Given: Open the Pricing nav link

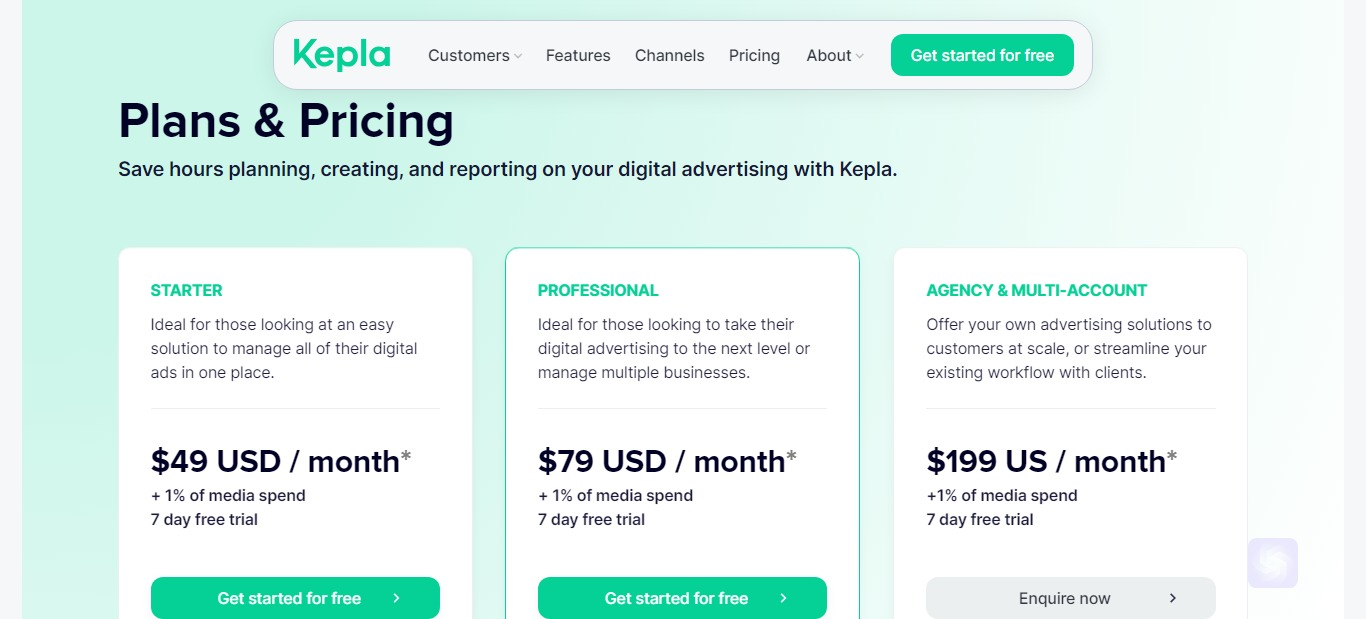Looking at the screenshot, I should click(x=754, y=55).
